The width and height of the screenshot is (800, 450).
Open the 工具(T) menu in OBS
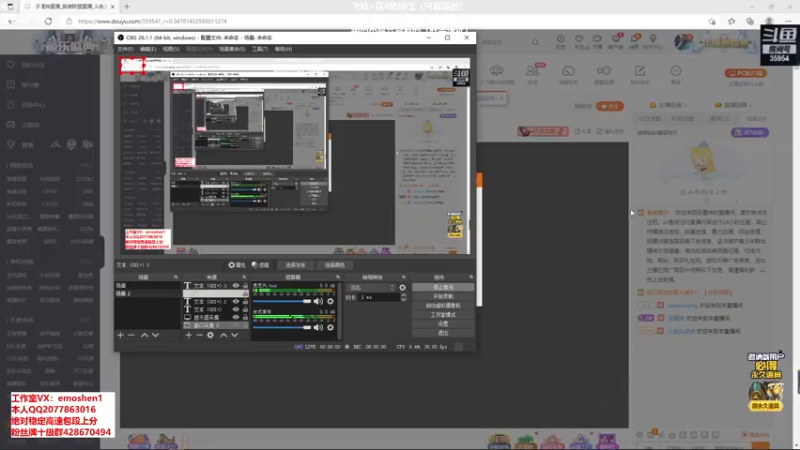260,49
